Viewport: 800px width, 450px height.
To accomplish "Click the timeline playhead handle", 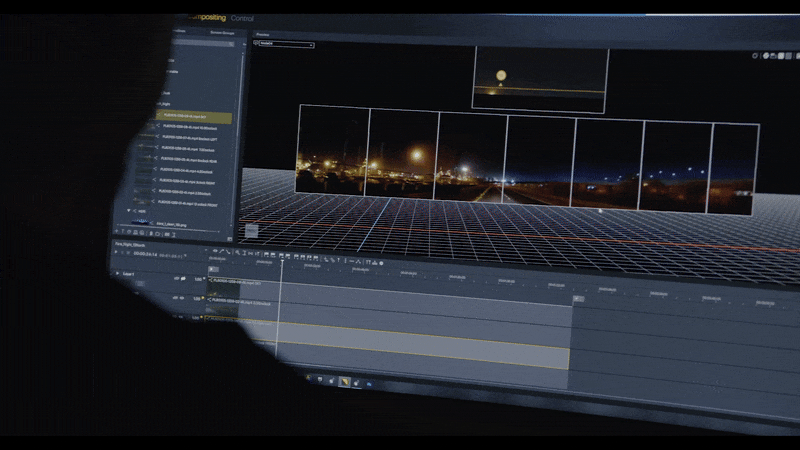I will click(x=282, y=261).
